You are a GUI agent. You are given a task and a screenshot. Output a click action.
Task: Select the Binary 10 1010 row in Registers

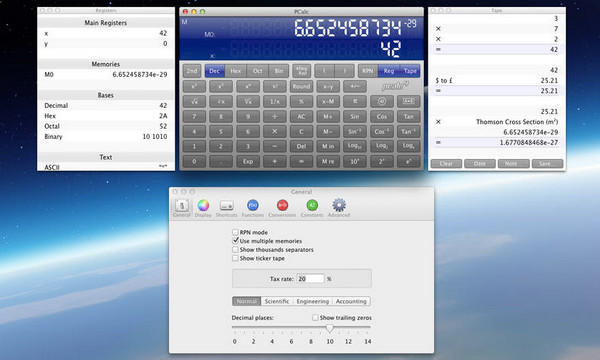pos(106,137)
